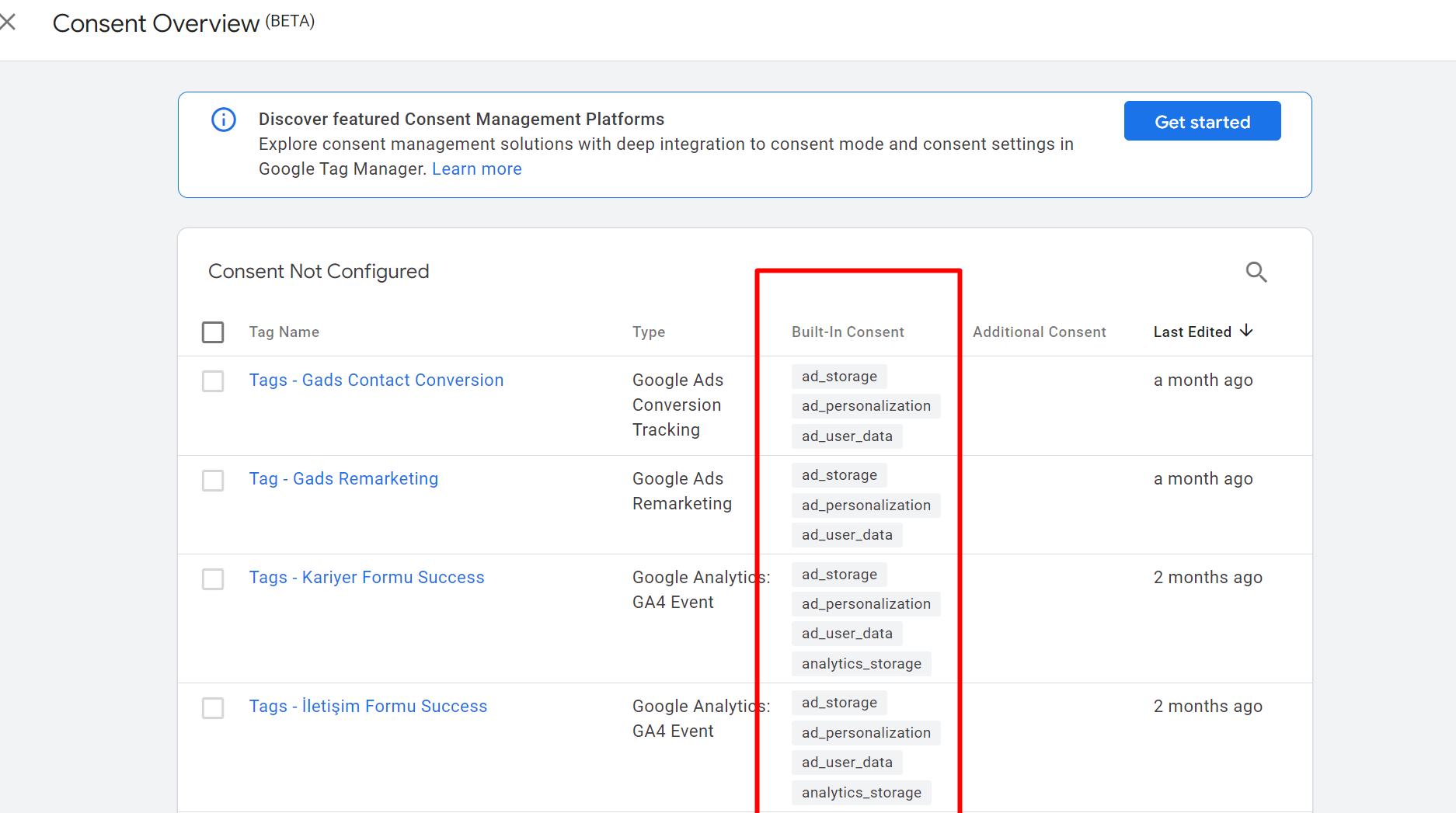Click the Type column header
Screen dimensions: 1456x813
click(x=648, y=332)
